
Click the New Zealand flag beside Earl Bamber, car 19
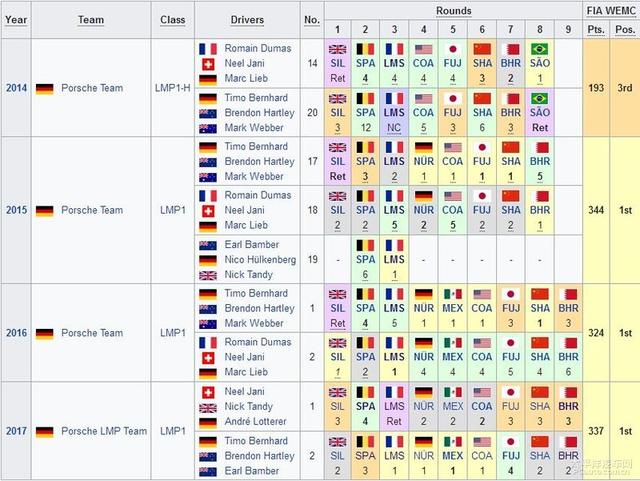(x=208, y=245)
